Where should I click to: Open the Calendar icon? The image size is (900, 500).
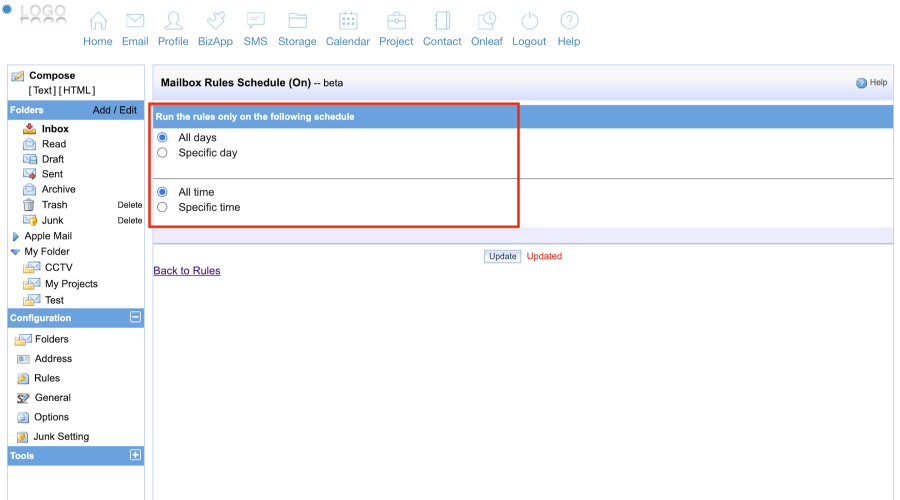[348, 21]
